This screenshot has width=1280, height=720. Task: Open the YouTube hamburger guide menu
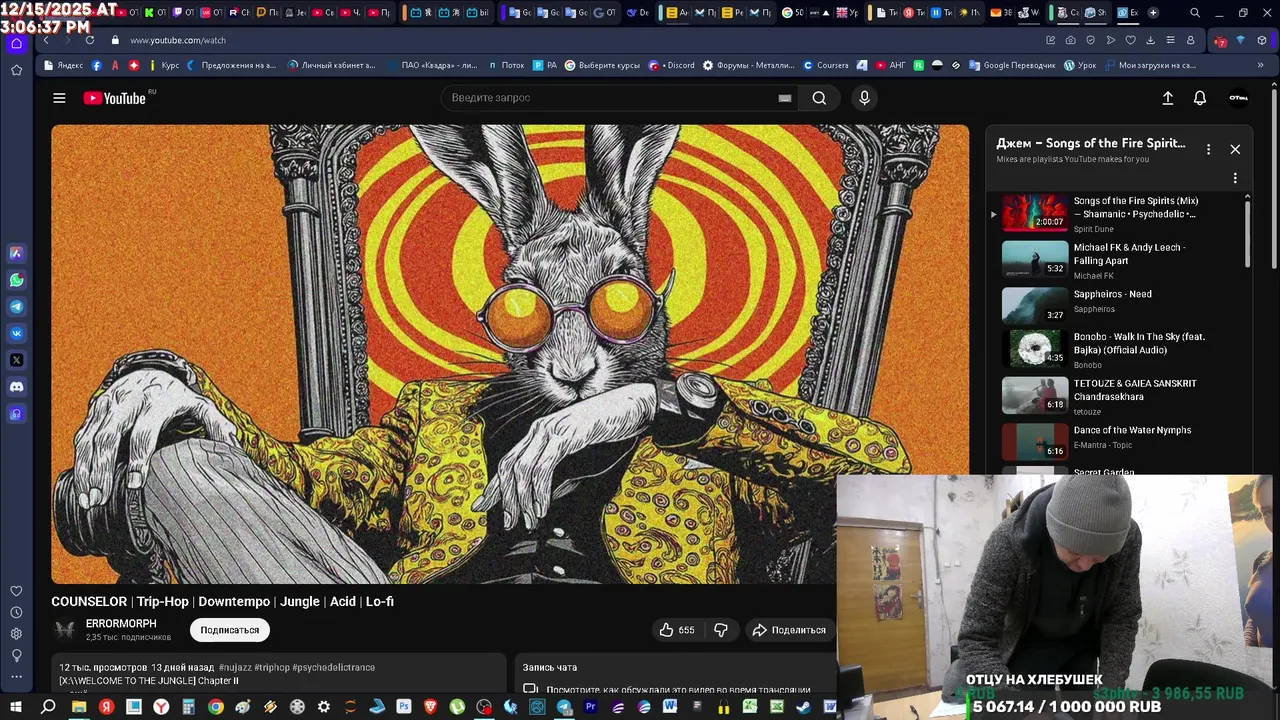click(x=59, y=98)
